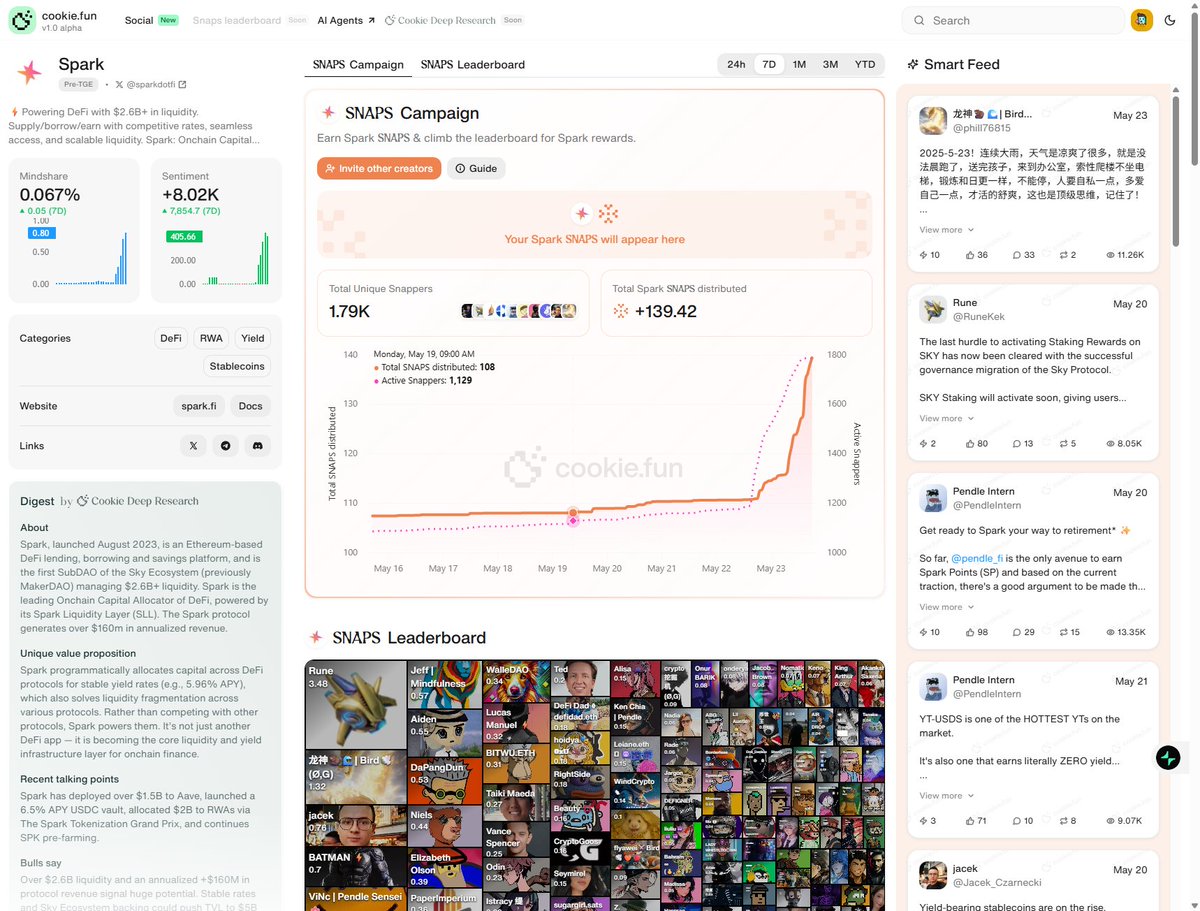Open jacek avatar in Smart Feed
The width and height of the screenshot is (1200, 911).
point(933,875)
